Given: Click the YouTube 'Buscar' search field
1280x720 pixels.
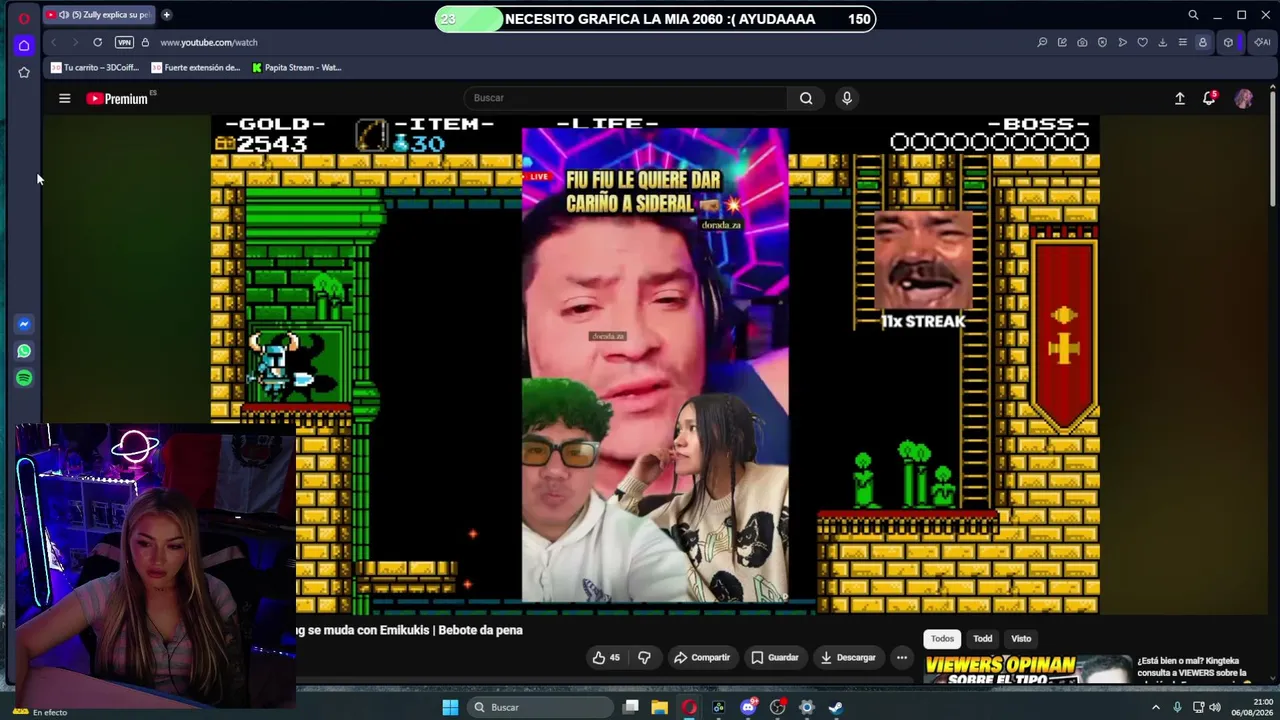Looking at the screenshot, I should 626,98.
